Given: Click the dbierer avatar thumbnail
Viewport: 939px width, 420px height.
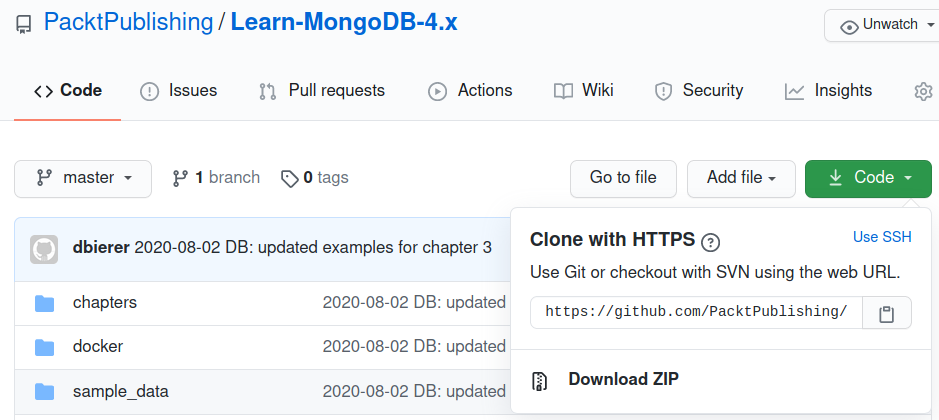Looking at the screenshot, I should [x=44, y=248].
